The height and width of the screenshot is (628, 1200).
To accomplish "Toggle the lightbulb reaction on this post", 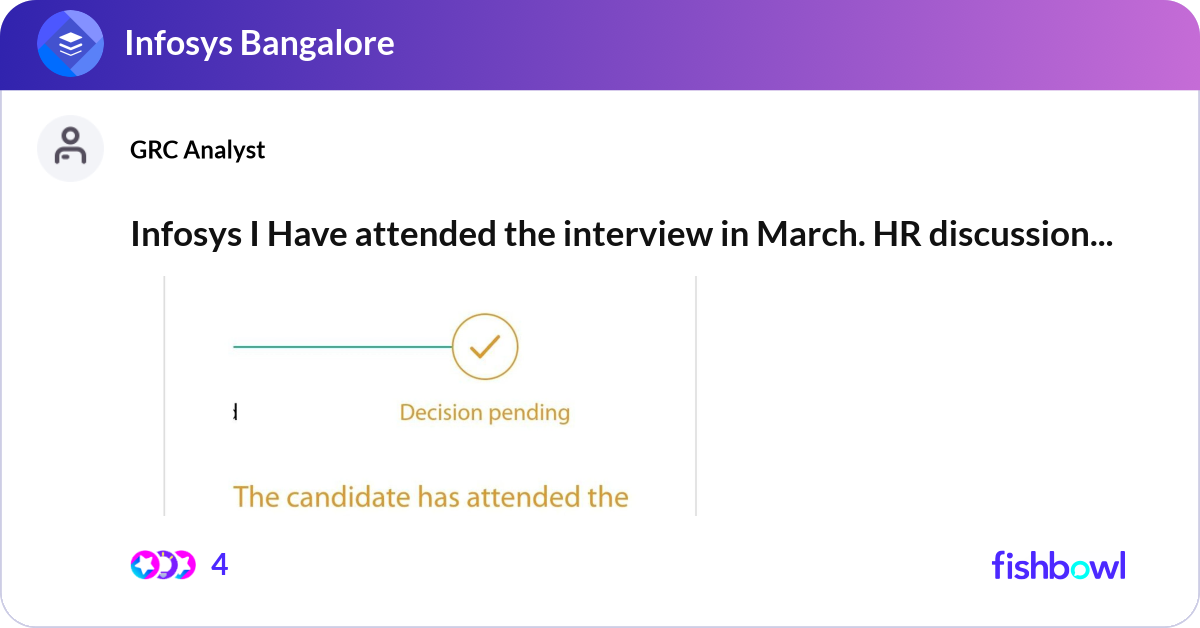I will tap(165, 564).
